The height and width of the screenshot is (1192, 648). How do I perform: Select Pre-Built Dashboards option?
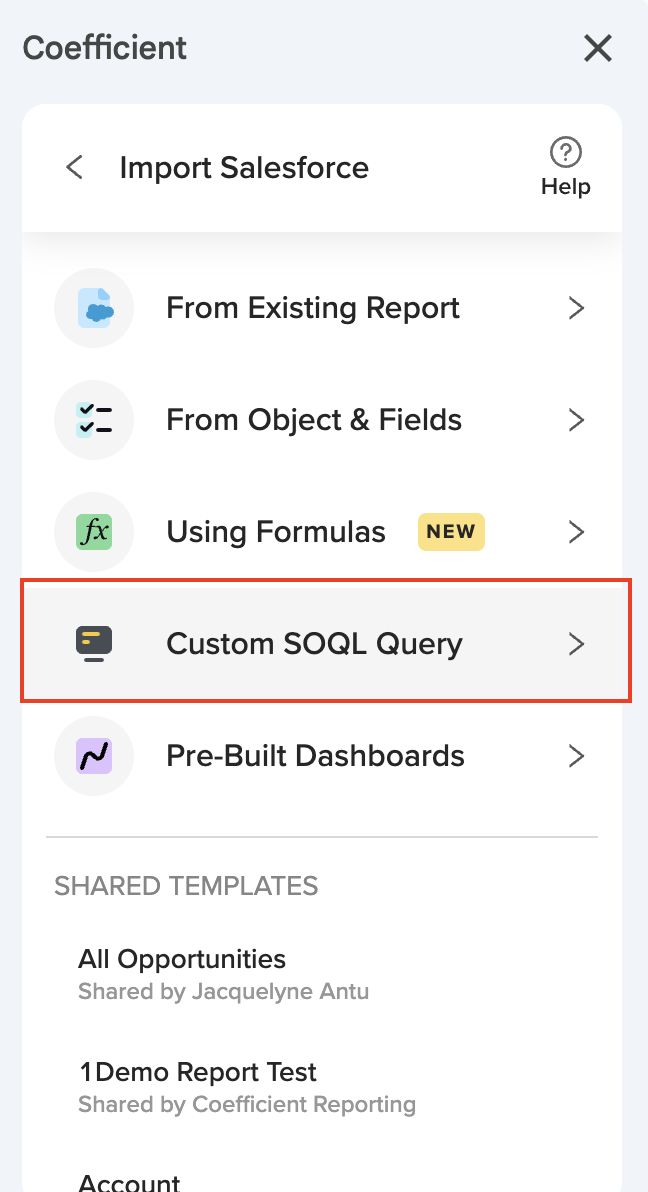tap(315, 756)
